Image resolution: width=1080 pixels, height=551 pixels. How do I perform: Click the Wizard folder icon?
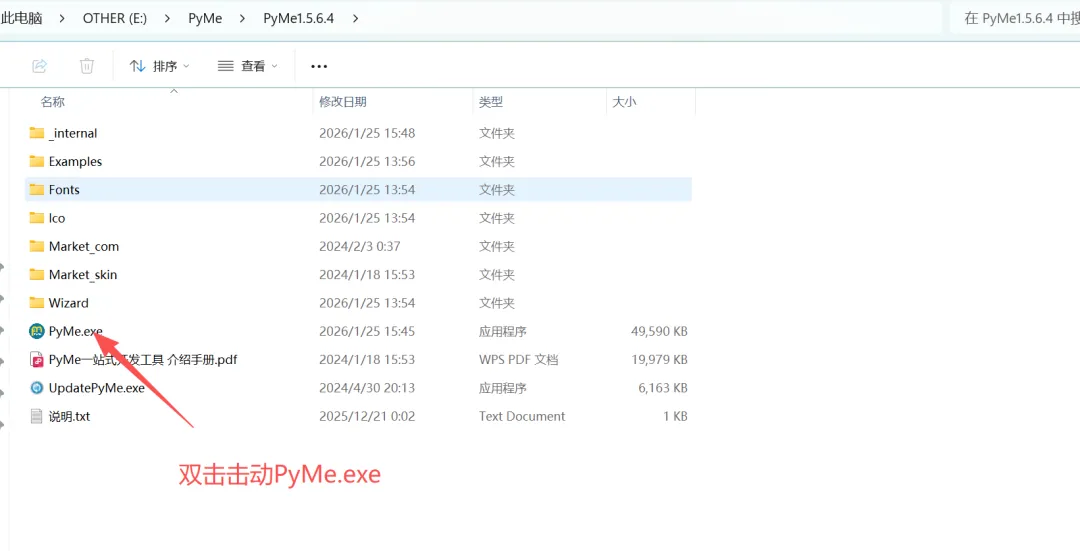click(37, 302)
